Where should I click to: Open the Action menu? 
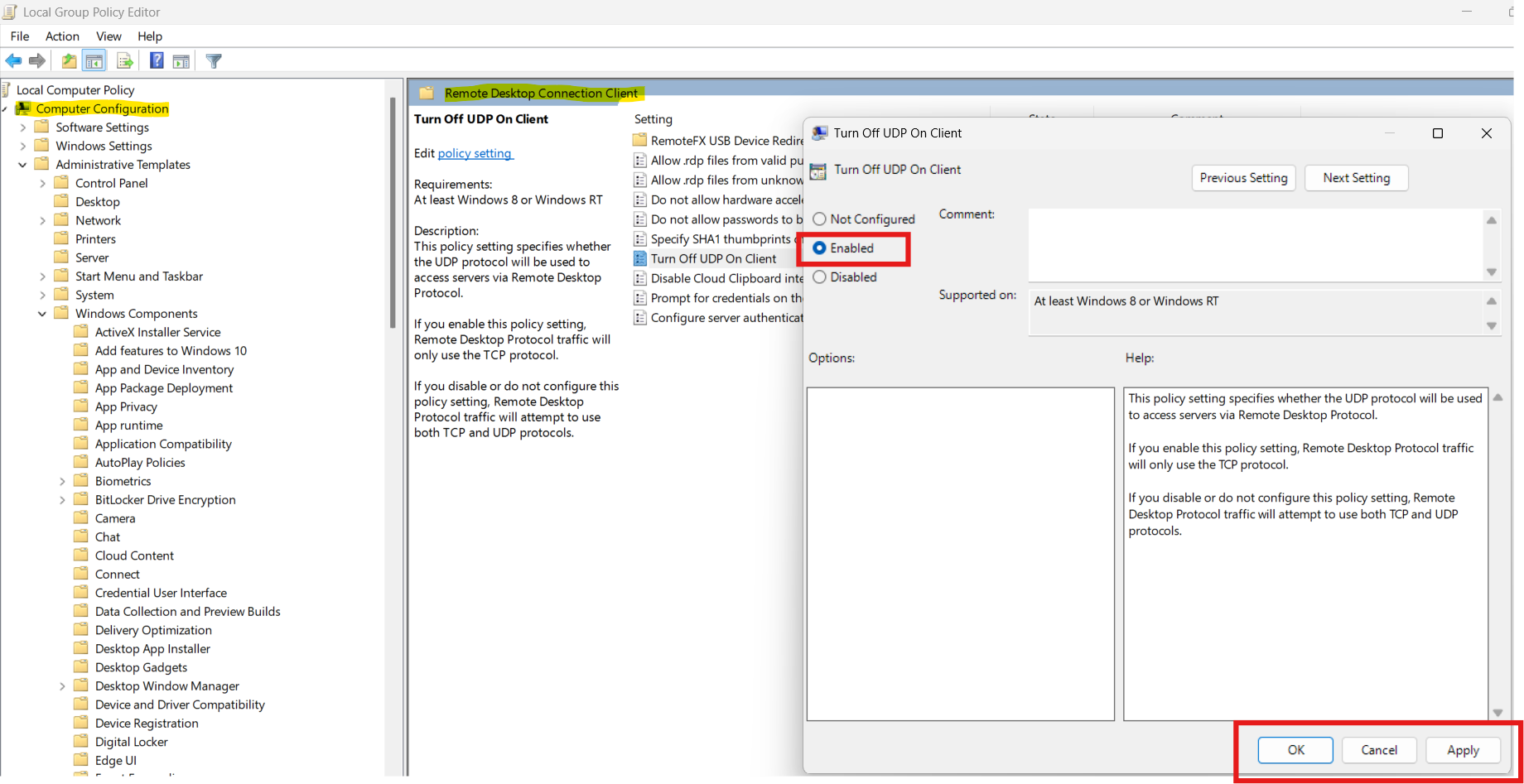62,36
